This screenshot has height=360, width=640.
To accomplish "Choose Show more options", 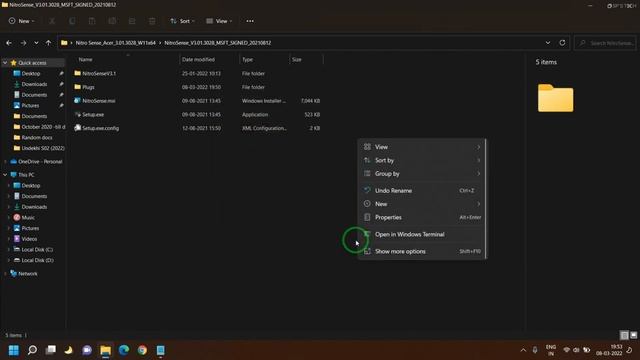I will (422, 251).
